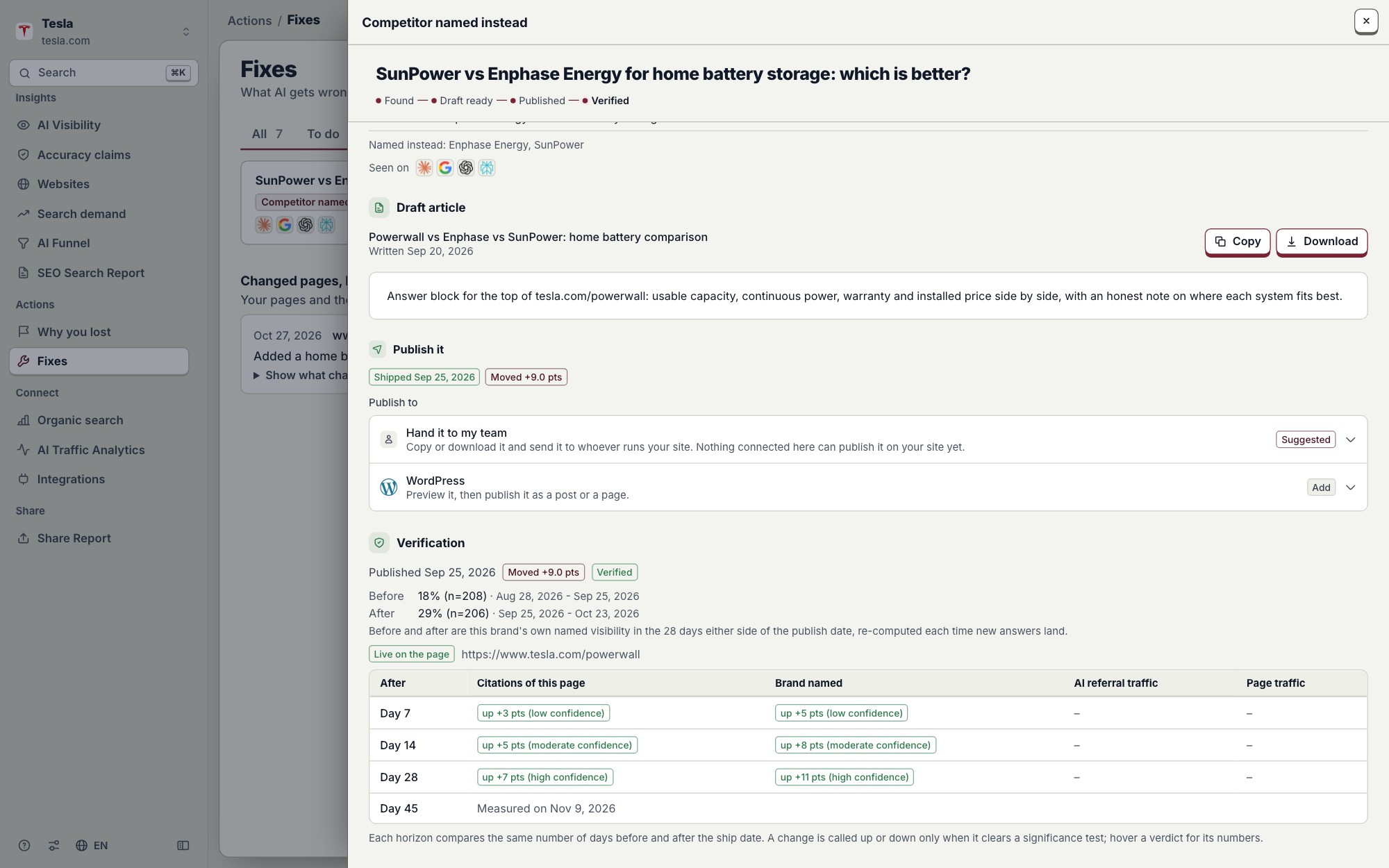1389x868 pixels.
Task: Collapse the sidebar with the panel icon
Action: (x=183, y=845)
